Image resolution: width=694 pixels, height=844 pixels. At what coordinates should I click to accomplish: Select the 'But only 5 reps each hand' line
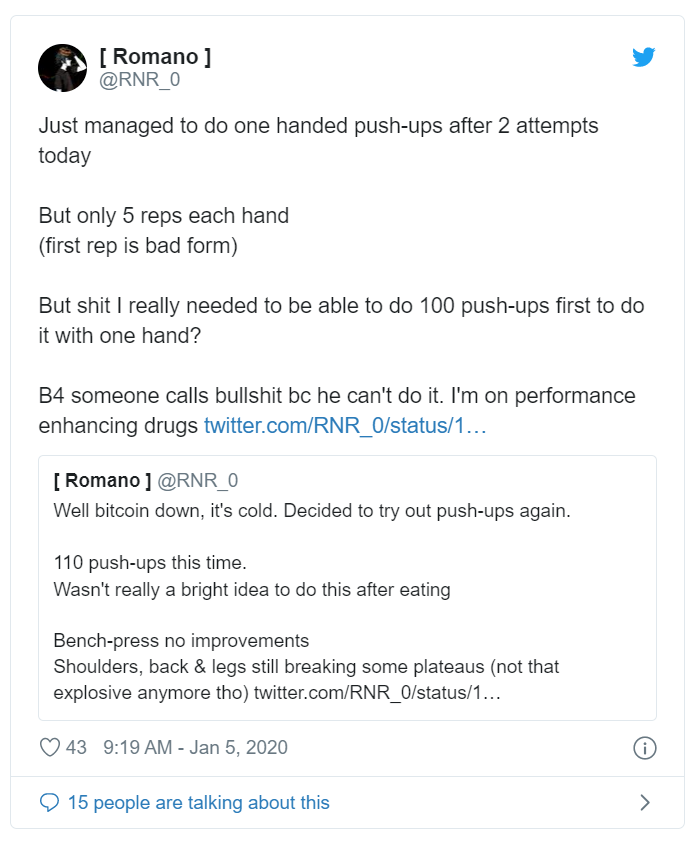click(x=163, y=215)
